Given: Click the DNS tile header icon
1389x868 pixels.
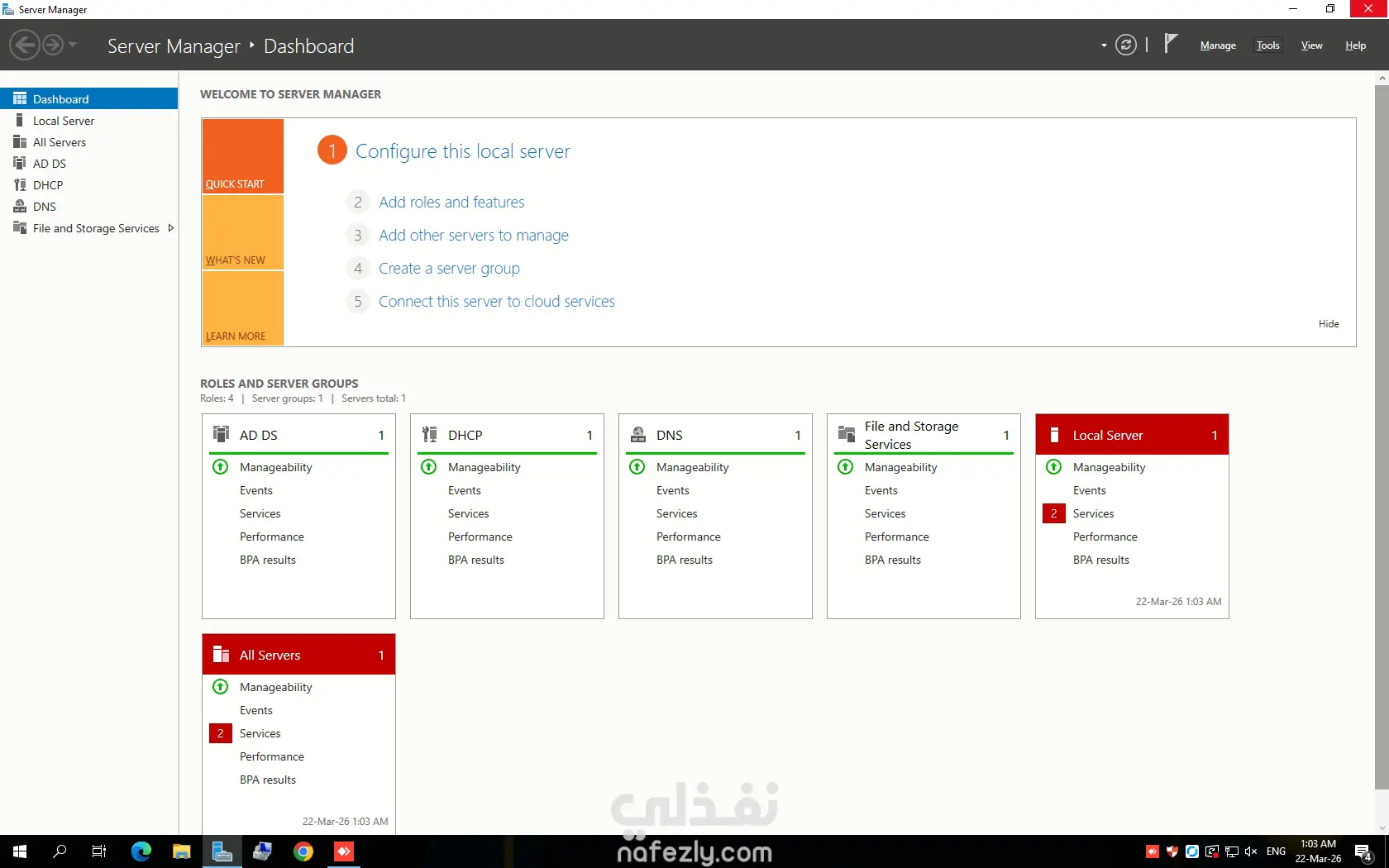Looking at the screenshot, I should tap(637, 434).
